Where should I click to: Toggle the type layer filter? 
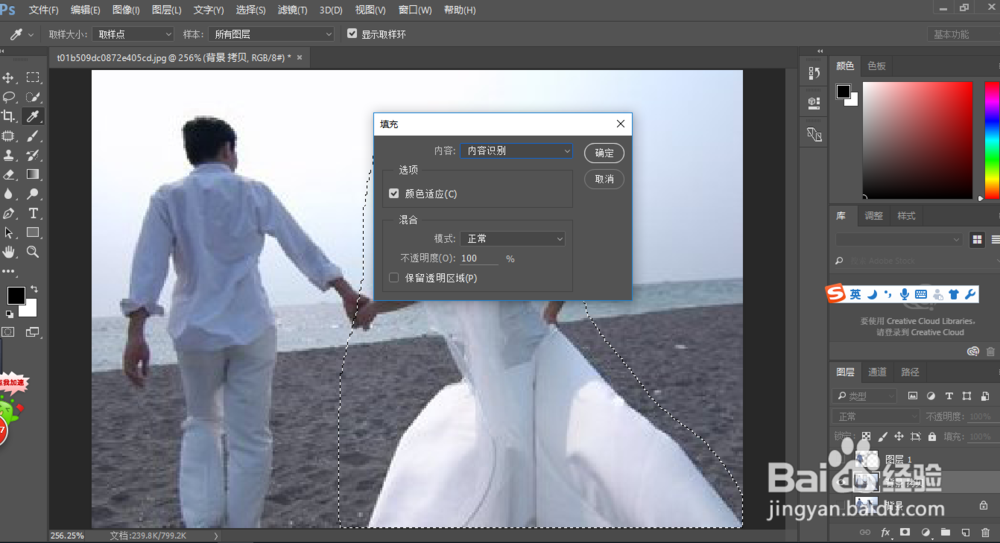[949, 396]
